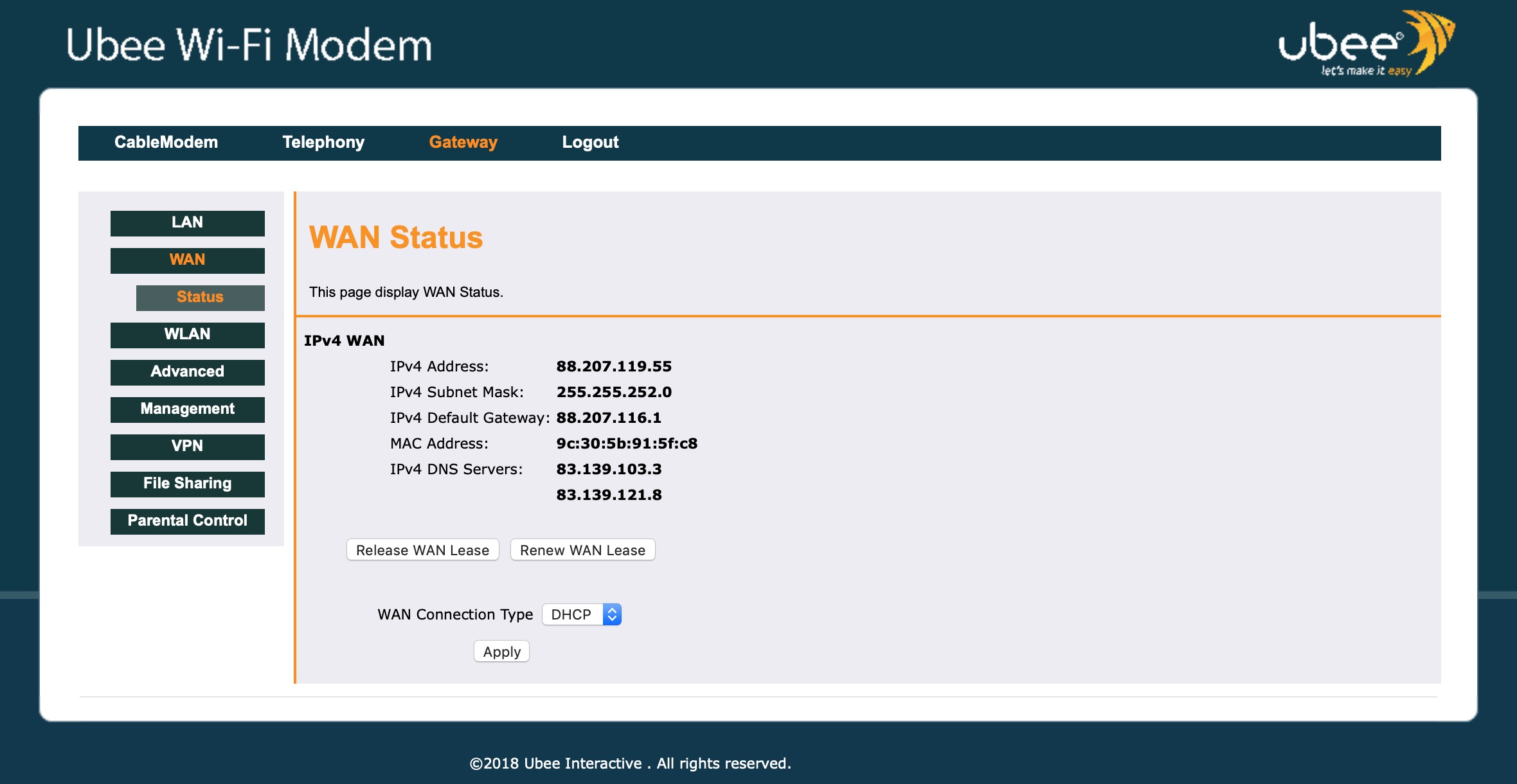Screen dimensions: 1517x784
Task: Open the LAN sidebar section
Action: point(187,223)
